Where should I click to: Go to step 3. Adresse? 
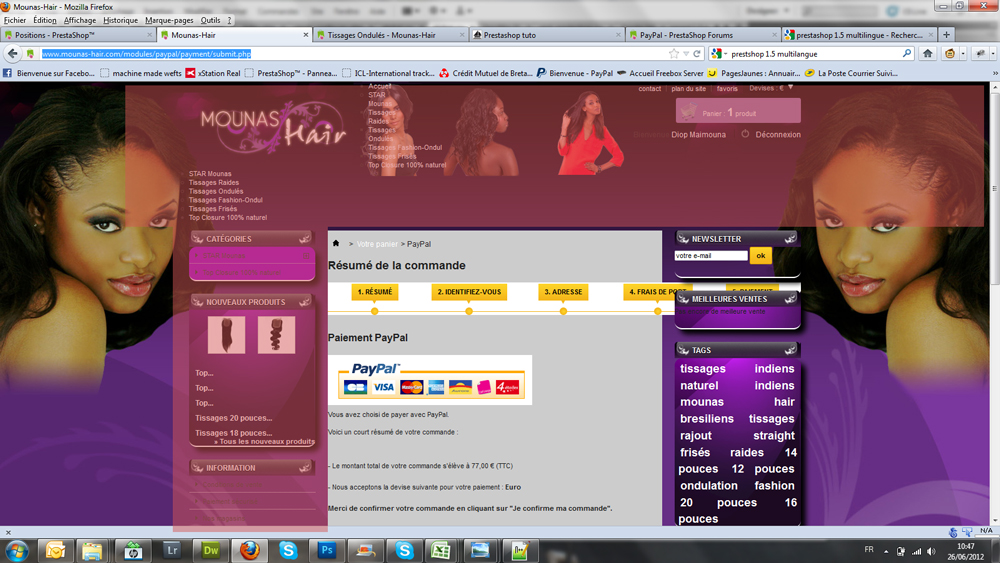pyautogui.click(x=563, y=291)
